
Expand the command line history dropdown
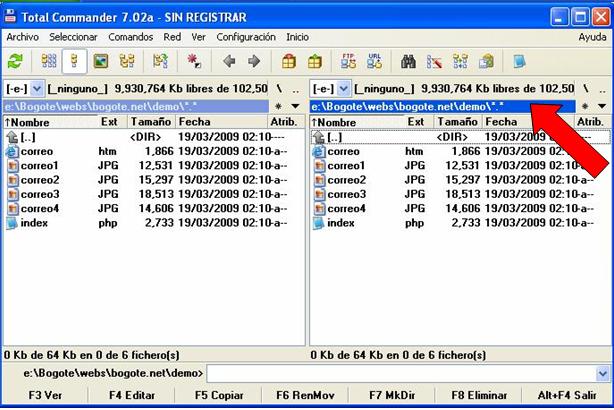[x=601, y=373]
